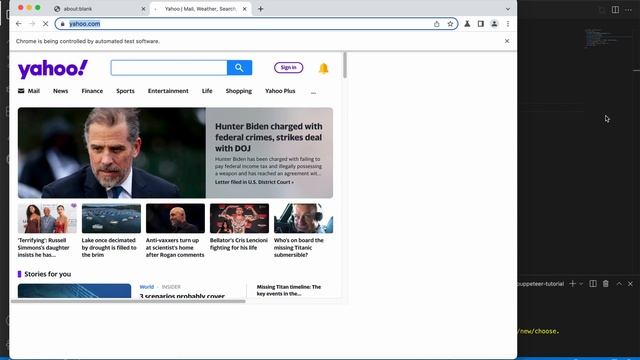Click the VS Code minimap
Screen dimensions: 640x360
[608, 38]
